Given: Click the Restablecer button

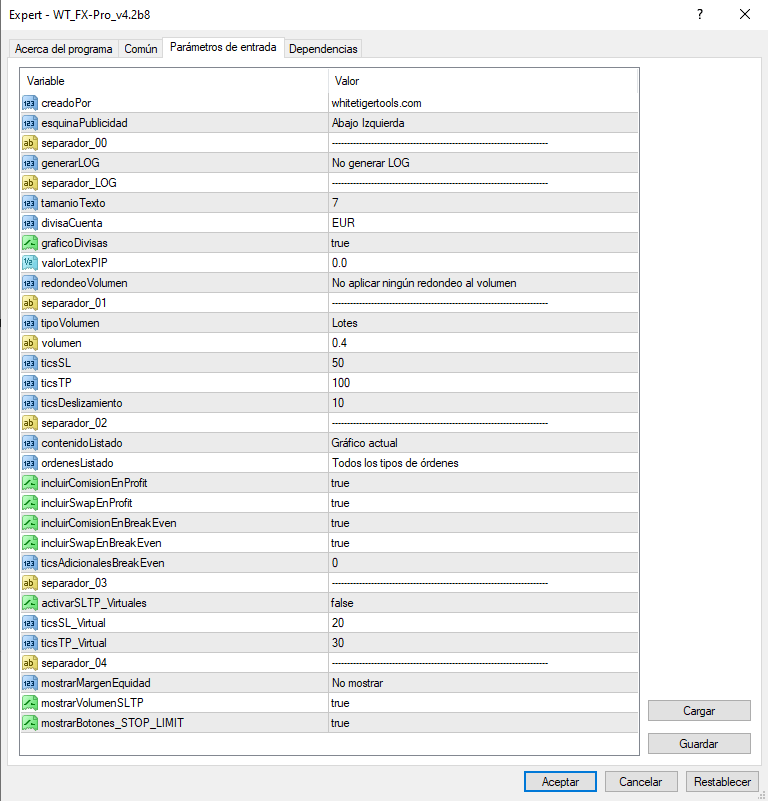Looking at the screenshot, I should pyautogui.click(x=722, y=782).
